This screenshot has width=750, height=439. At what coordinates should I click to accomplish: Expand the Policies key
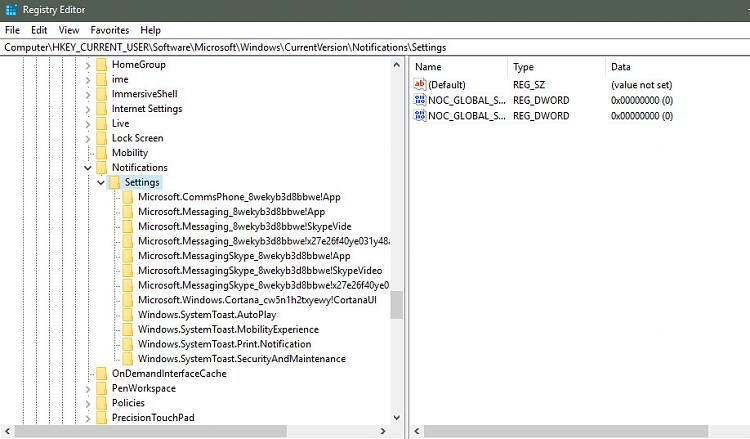click(88, 404)
